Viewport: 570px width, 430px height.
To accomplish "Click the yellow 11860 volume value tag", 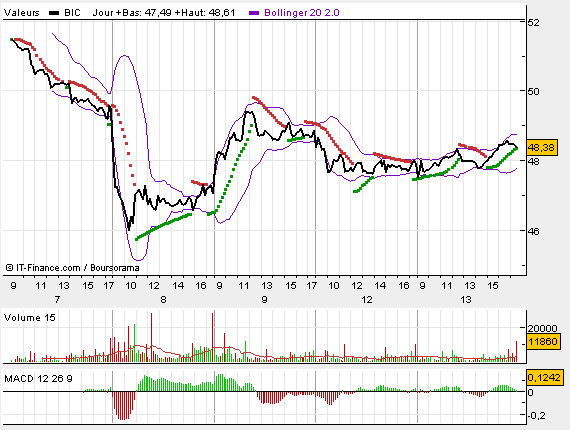I will click(542, 342).
